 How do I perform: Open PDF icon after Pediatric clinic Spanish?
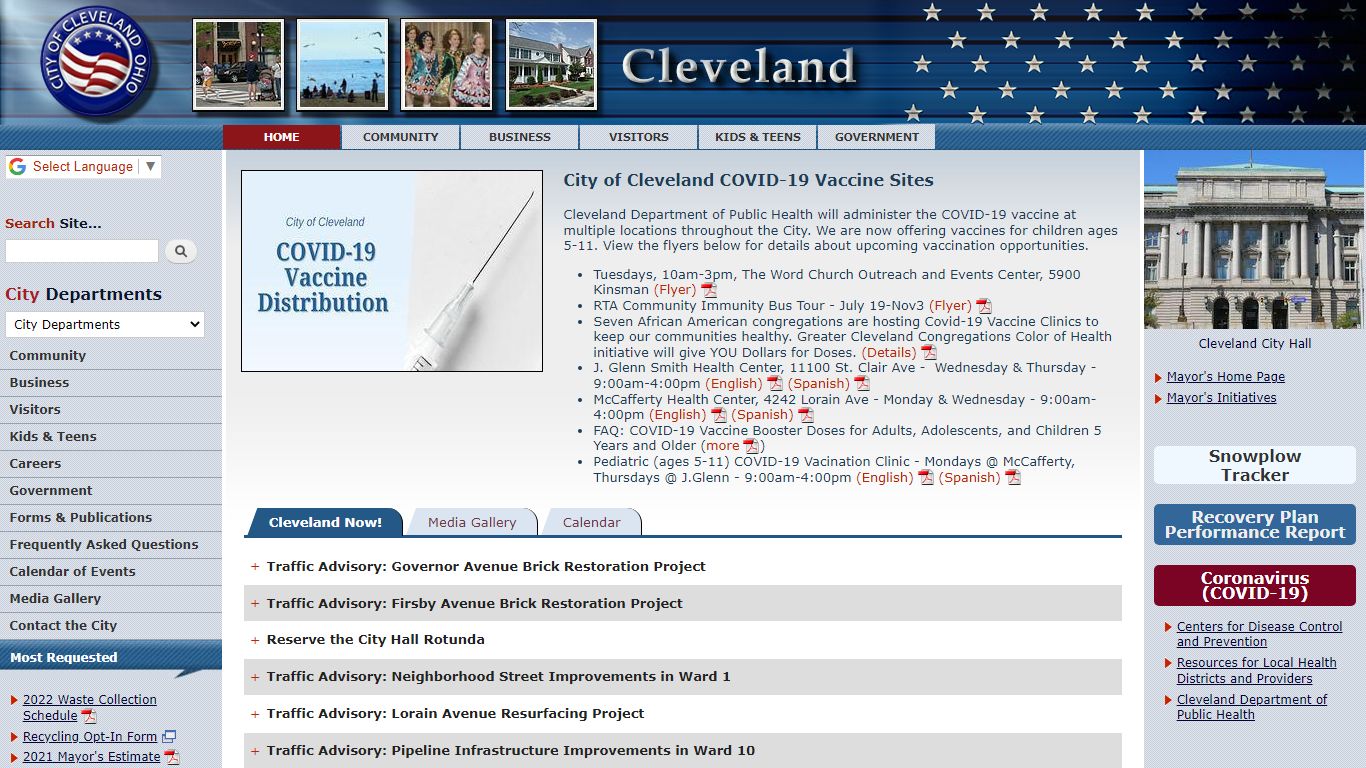[x=1013, y=477]
